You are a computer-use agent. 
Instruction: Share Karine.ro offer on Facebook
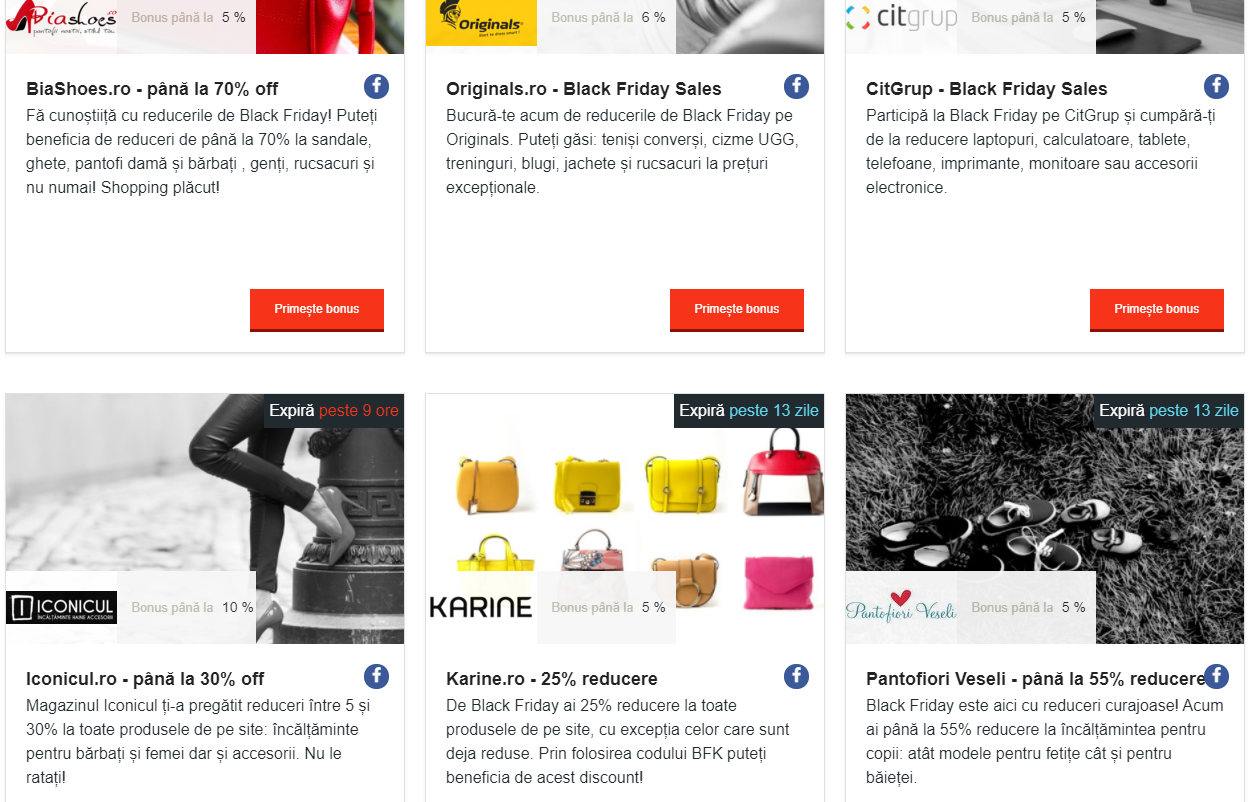click(x=796, y=676)
